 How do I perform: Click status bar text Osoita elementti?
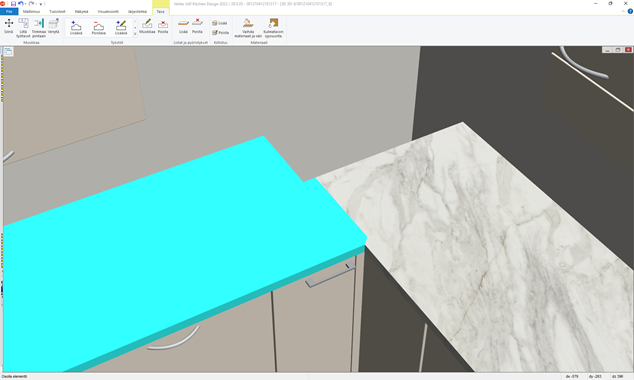[14, 376]
